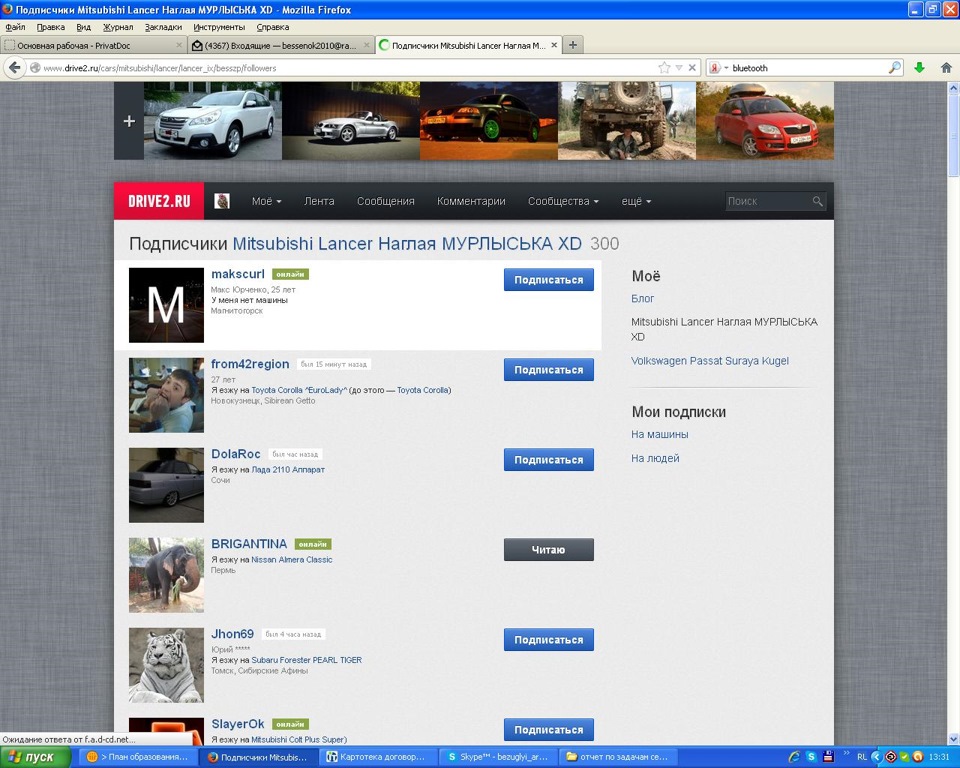960x768 pixels.
Task: Add car with plus tile in photo strip
Action: [129, 121]
